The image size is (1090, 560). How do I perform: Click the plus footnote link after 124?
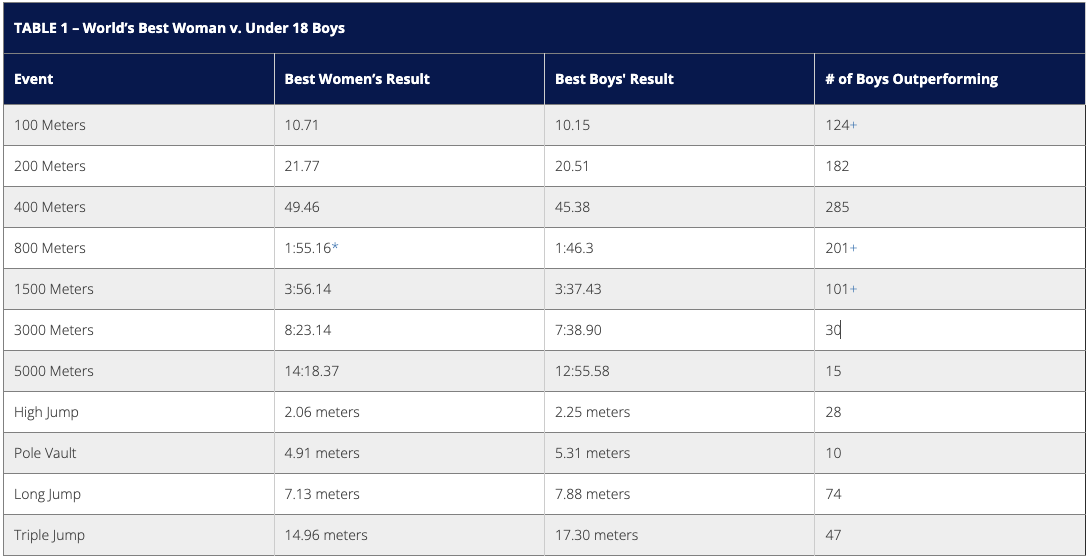[854, 126]
